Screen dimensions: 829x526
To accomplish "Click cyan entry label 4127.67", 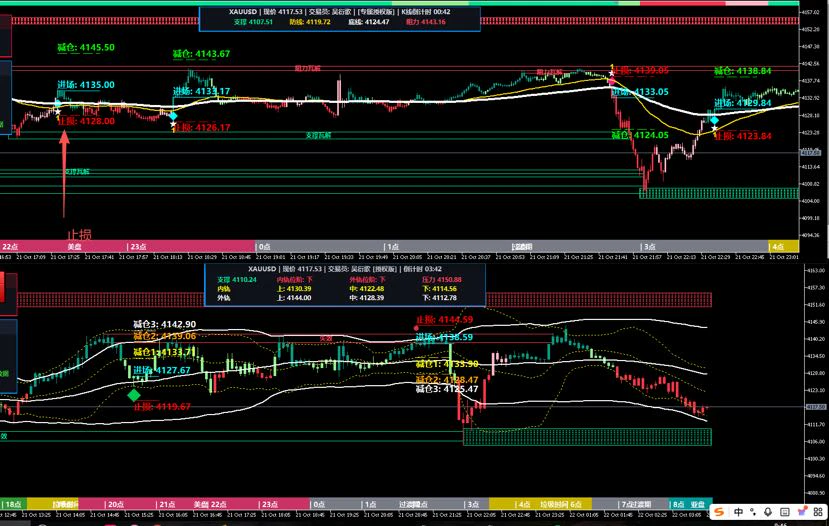I will click(x=161, y=370).
